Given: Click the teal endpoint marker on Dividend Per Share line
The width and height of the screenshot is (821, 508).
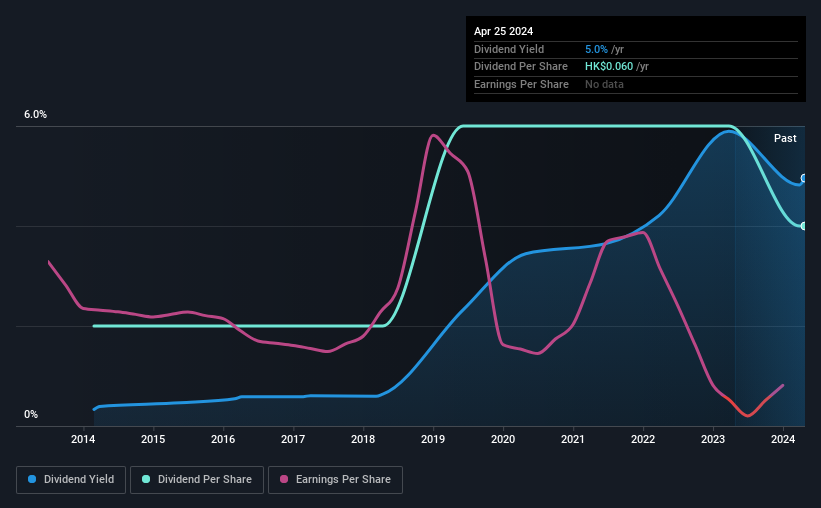Looking at the screenshot, I should pyautogui.click(x=804, y=226).
